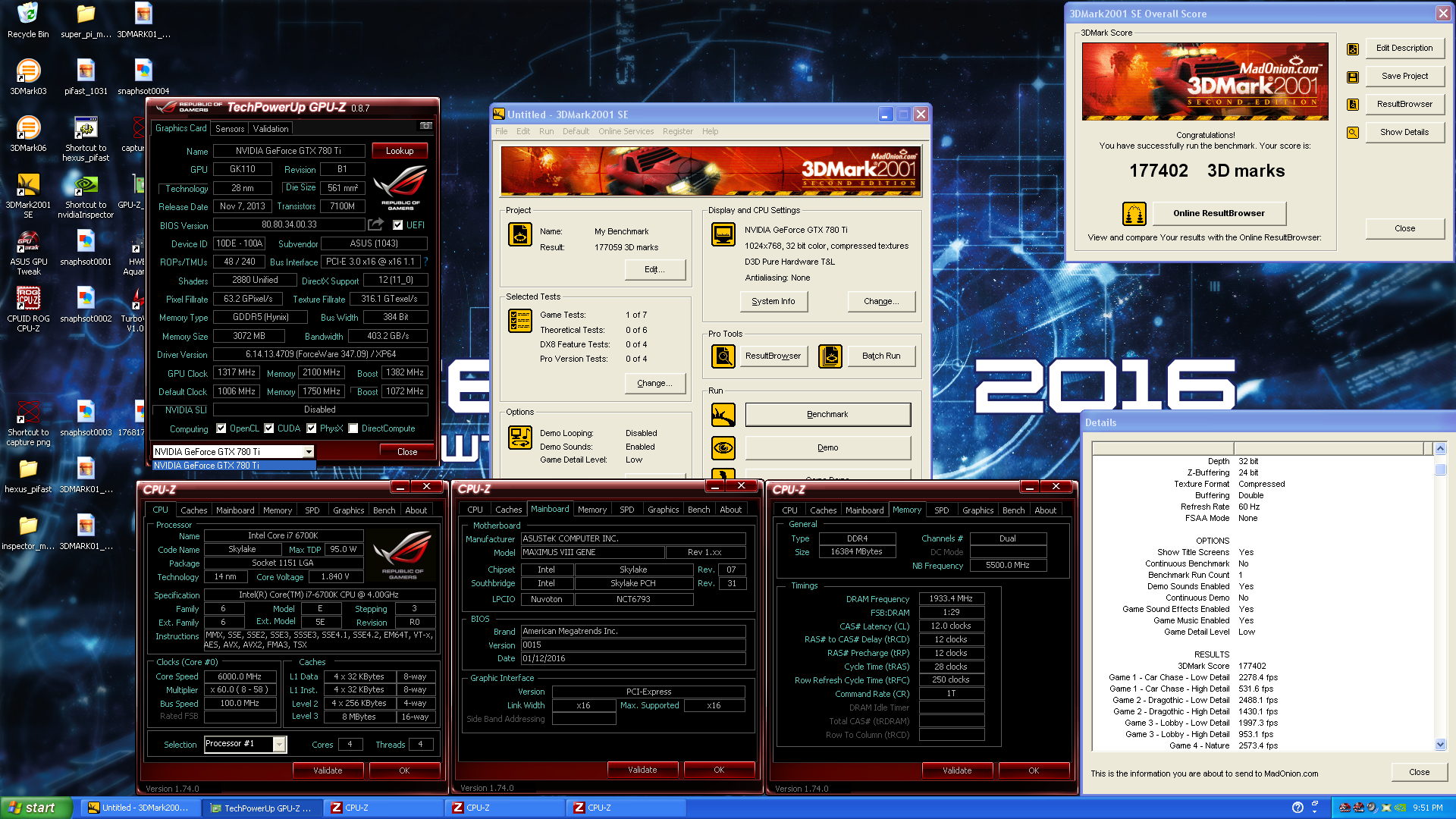This screenshot has width=1456, height=819.
Task: Open the CPUID ROG CPU-Z desktop icon
Action: [x=28, y=309]
